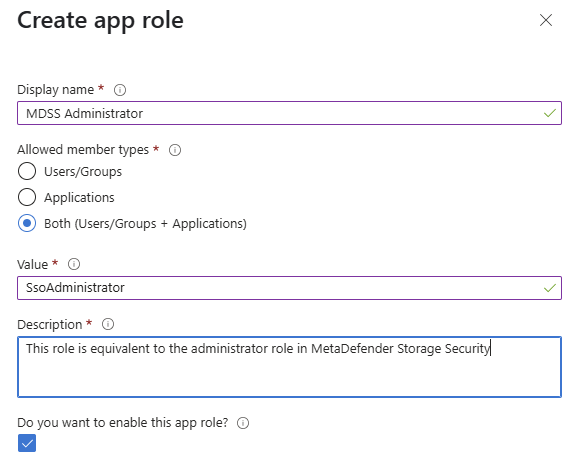
Task: Focus the SsoAdministrator value field
Action: 289,288
